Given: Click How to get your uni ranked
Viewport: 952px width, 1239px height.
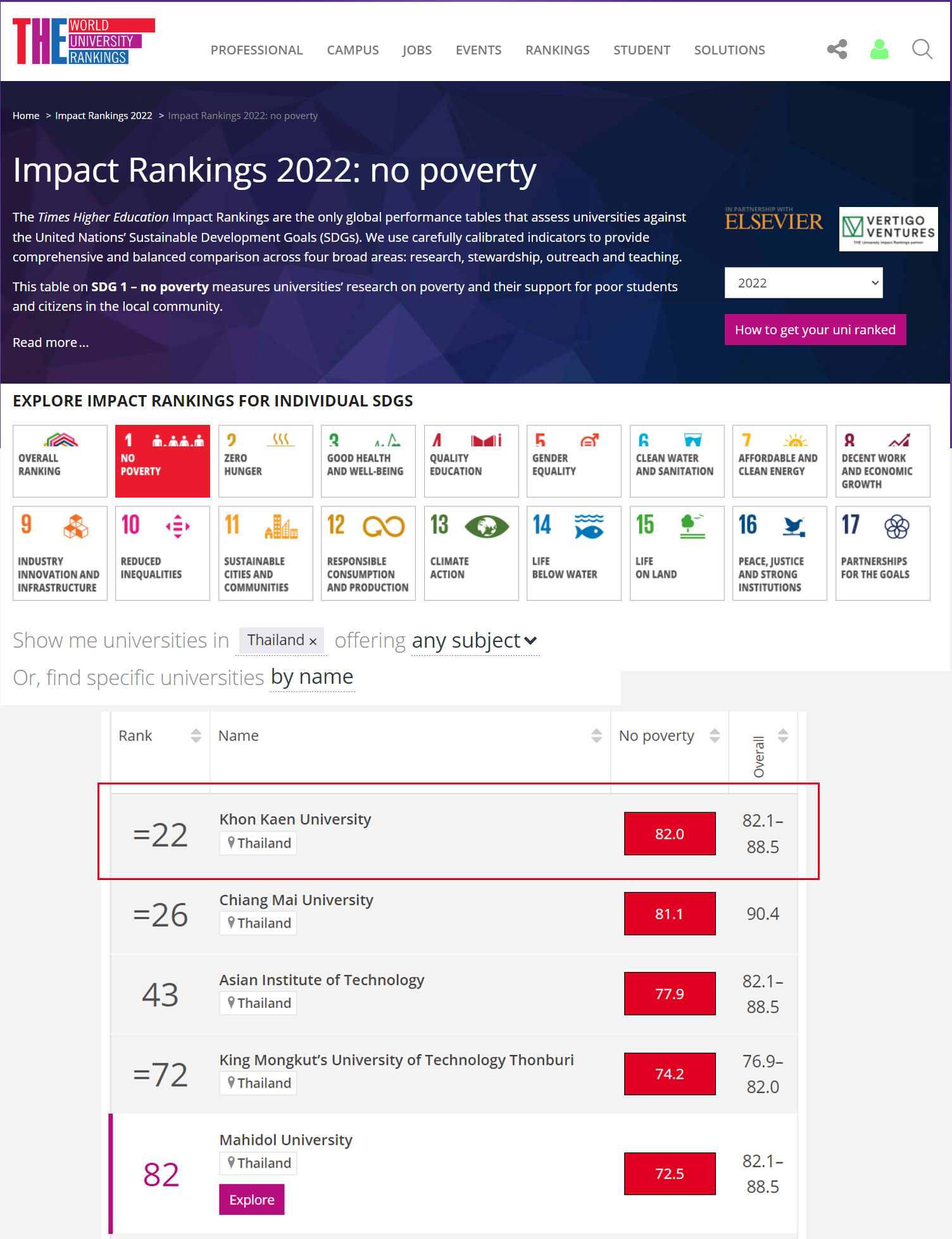Looking at the screenshot, I should (815, 330).
